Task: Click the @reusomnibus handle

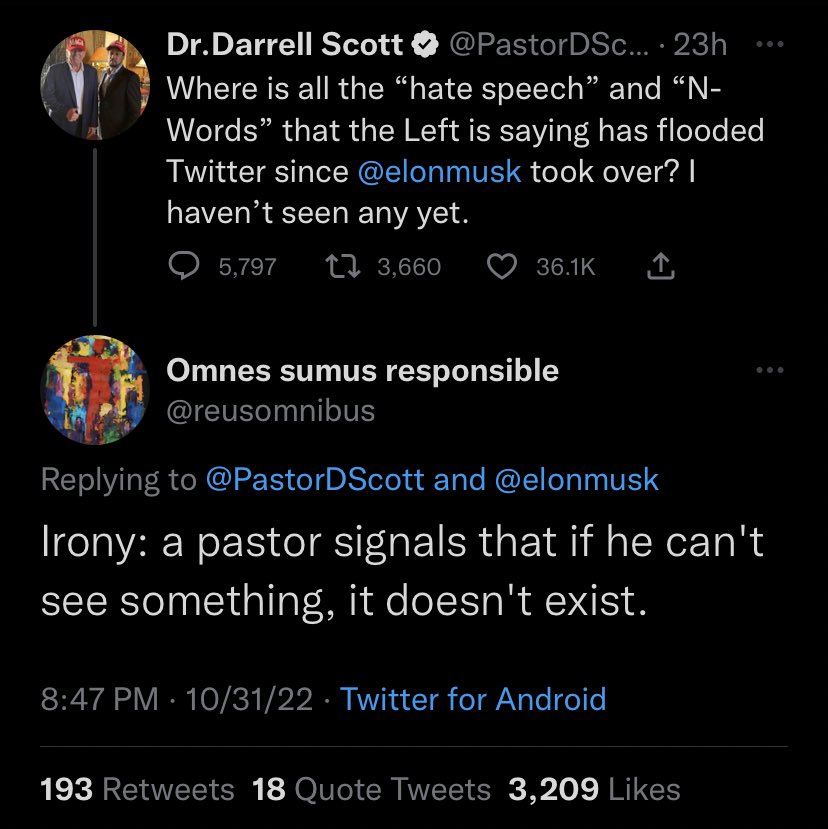Action: pos(270,410)
